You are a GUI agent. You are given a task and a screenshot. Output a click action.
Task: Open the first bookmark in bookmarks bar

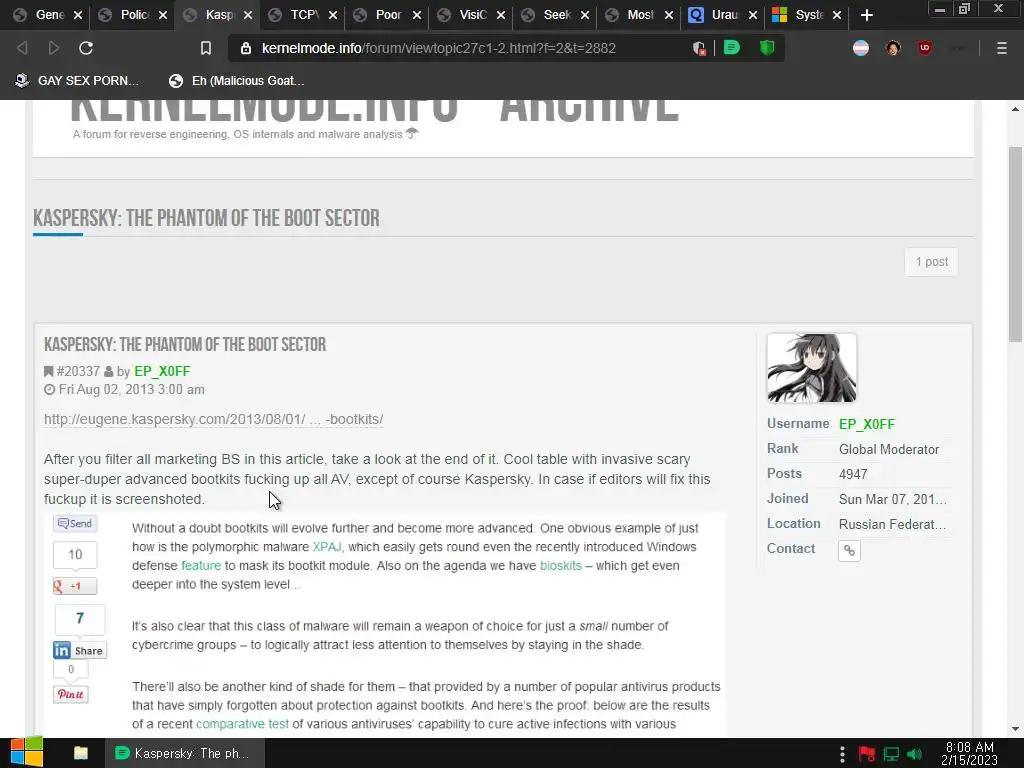click(77, 81)
